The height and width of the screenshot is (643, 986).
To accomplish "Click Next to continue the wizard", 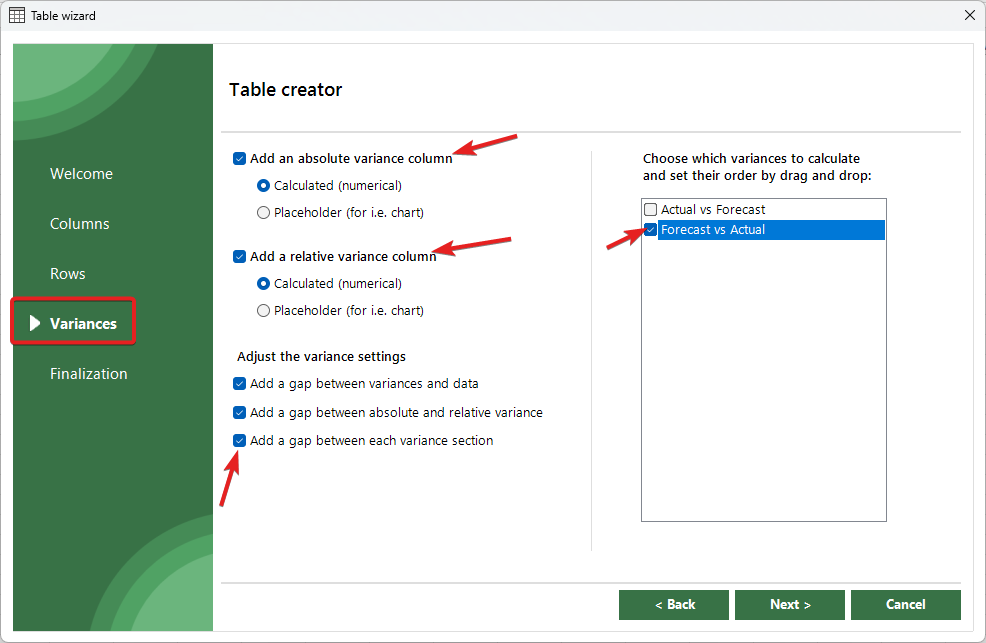I will click(x=789, y=605).
